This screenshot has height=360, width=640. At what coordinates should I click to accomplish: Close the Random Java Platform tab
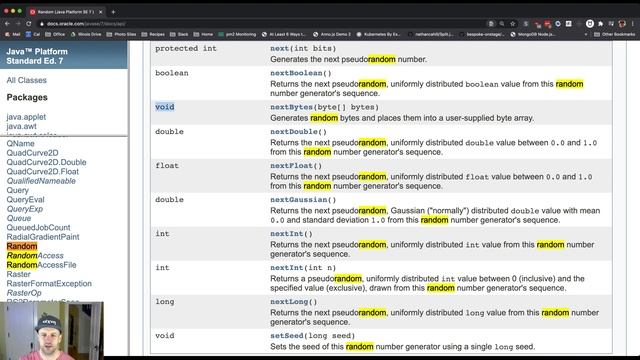pos(100,12)
